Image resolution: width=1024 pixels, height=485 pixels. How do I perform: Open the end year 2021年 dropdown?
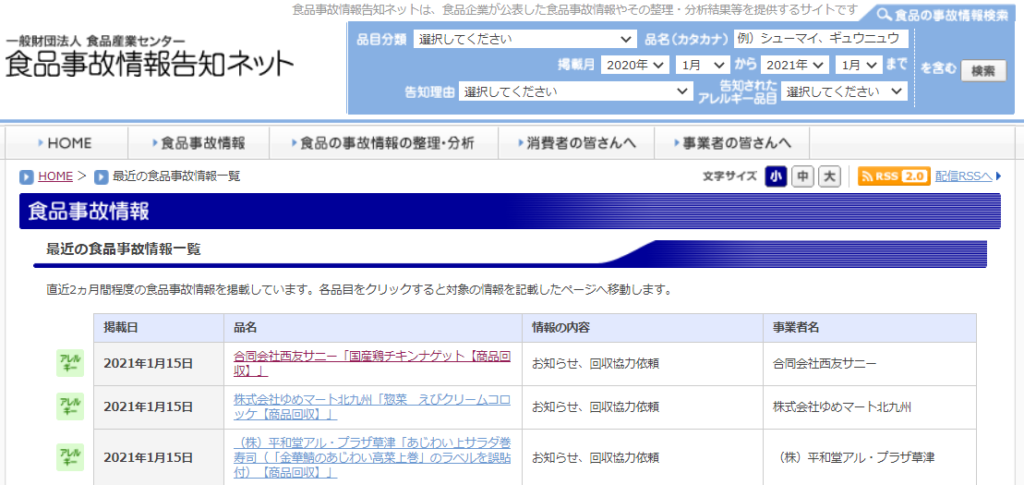click(x=795, y=65)
